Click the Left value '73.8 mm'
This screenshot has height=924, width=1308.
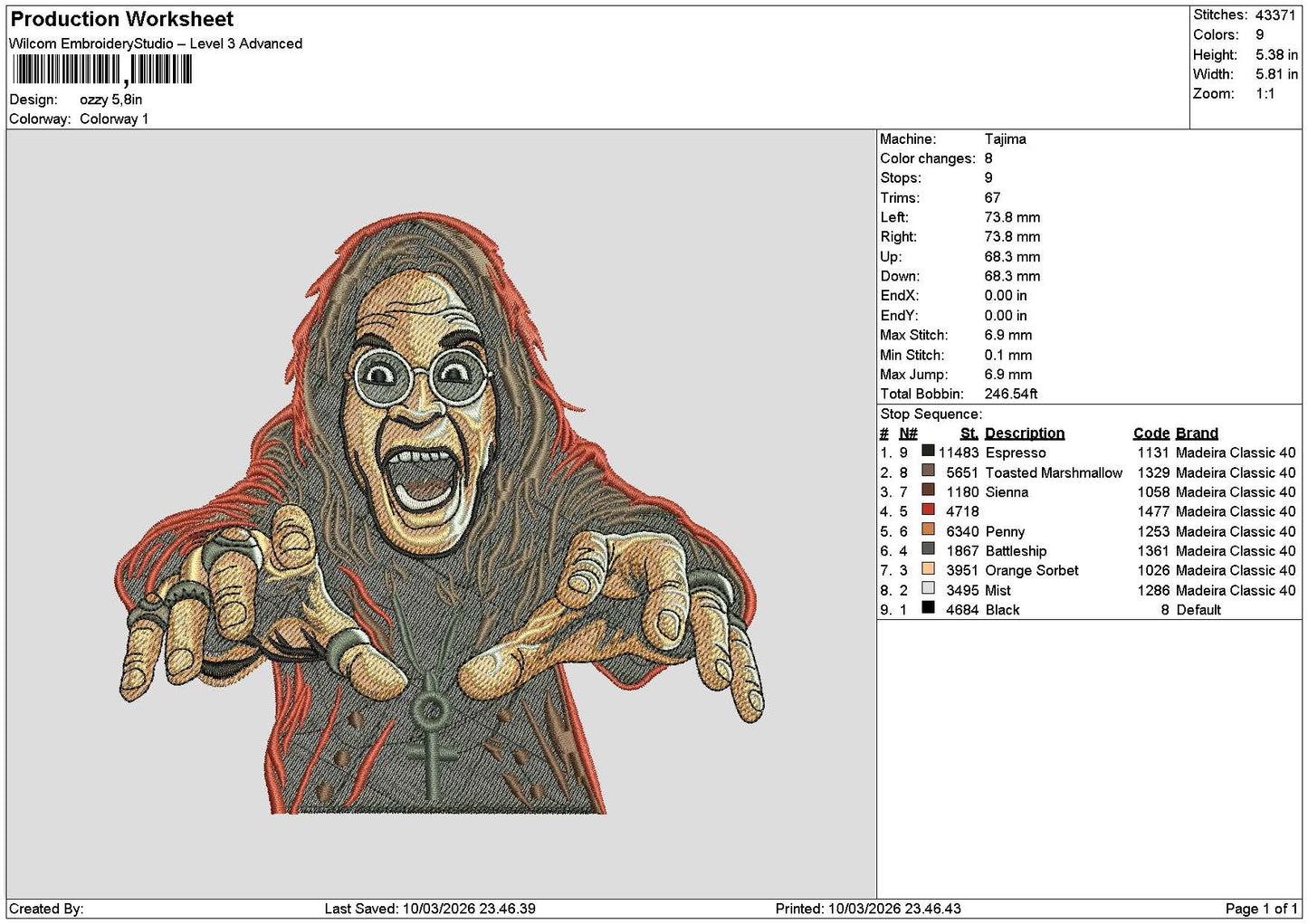1013,217
